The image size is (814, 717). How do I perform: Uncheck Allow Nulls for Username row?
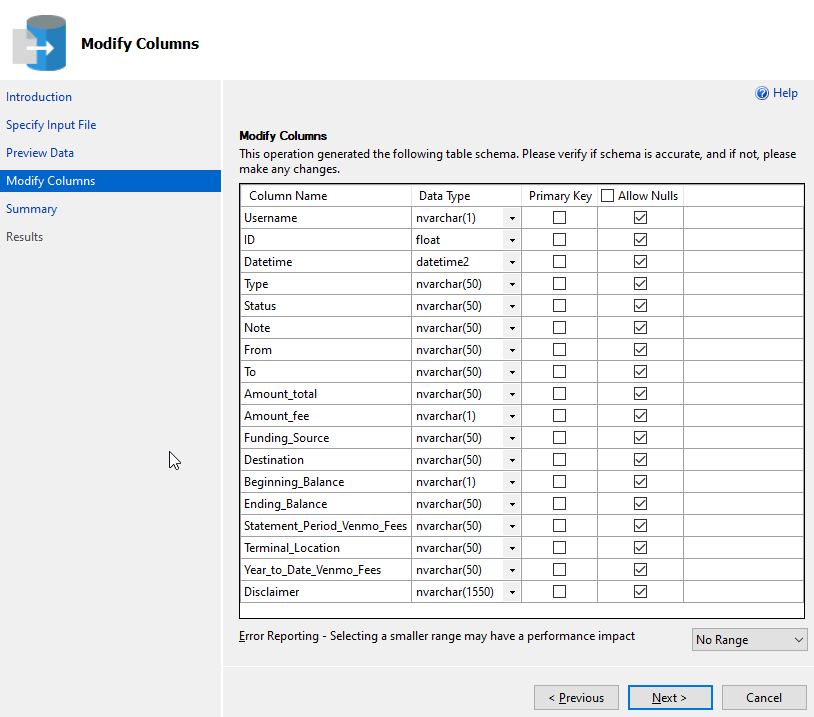tap(641, 218)
